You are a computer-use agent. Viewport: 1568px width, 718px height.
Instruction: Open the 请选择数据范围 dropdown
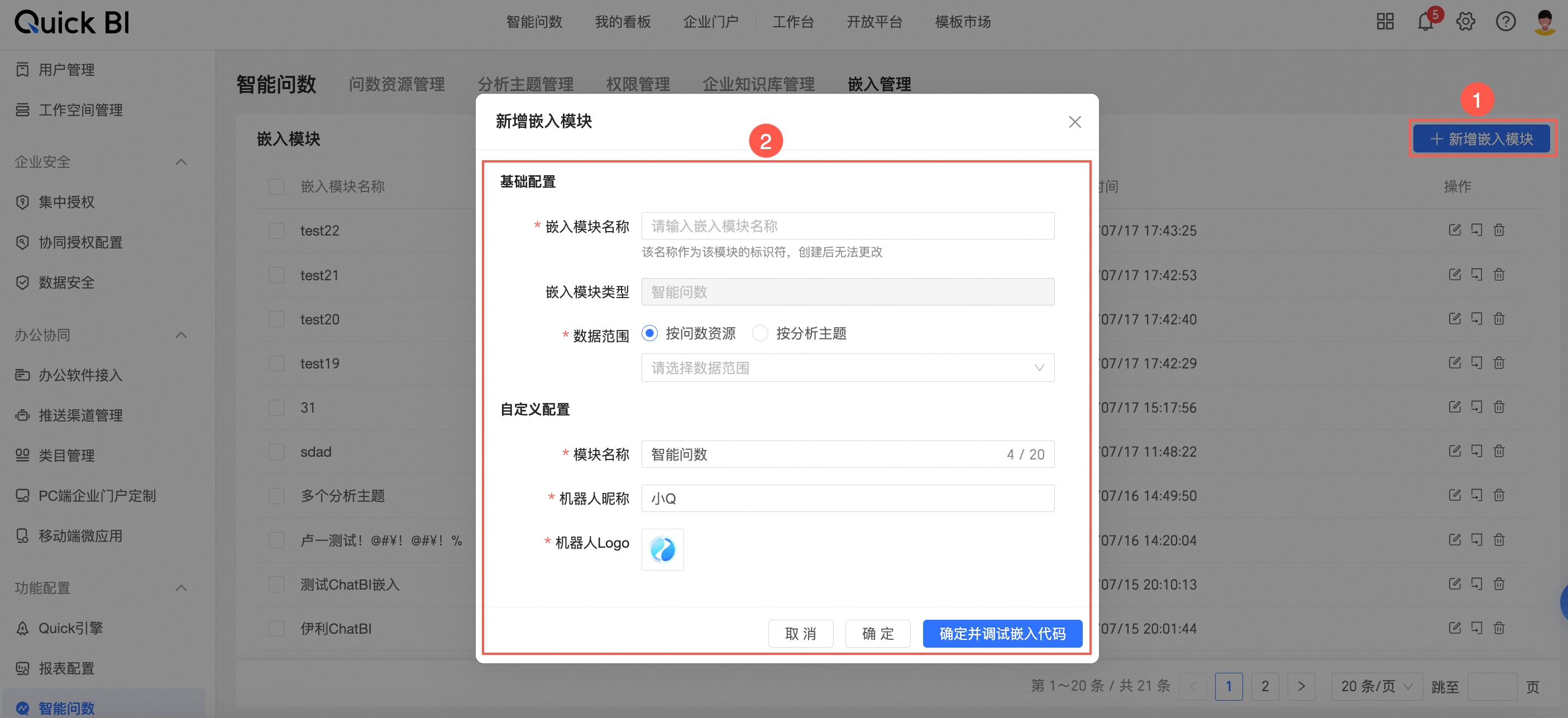pyautogui.click(x=847, y=367)
